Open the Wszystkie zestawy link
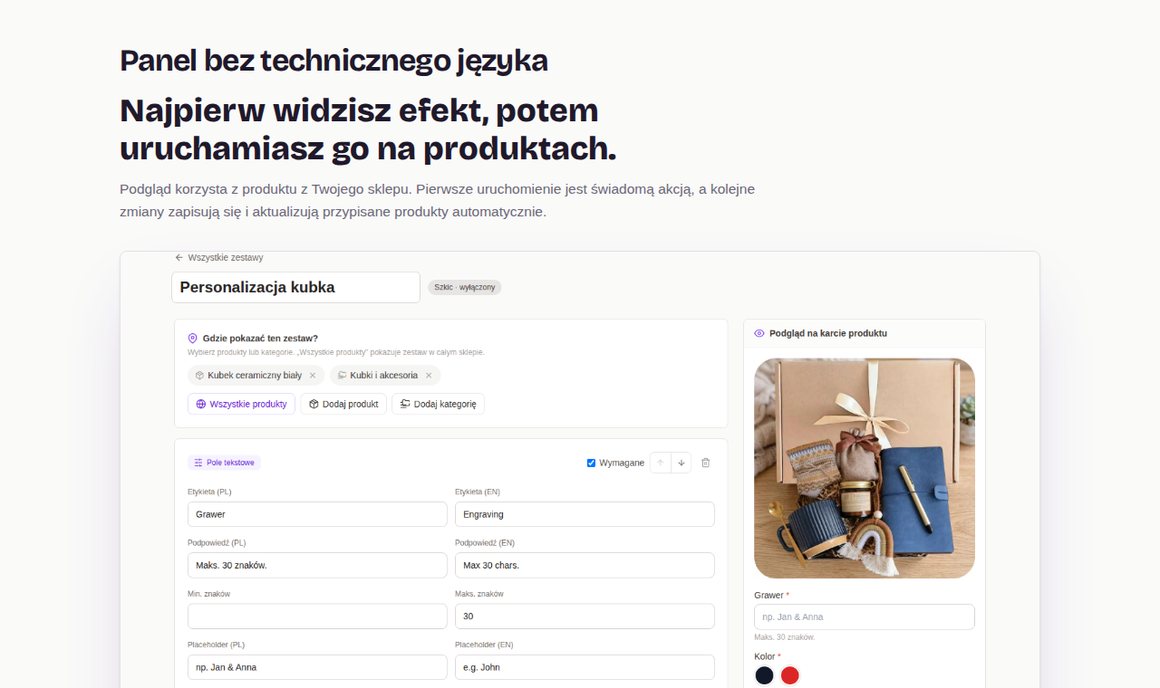Viewport: 1160px width, 688px height. click(225, 257)
